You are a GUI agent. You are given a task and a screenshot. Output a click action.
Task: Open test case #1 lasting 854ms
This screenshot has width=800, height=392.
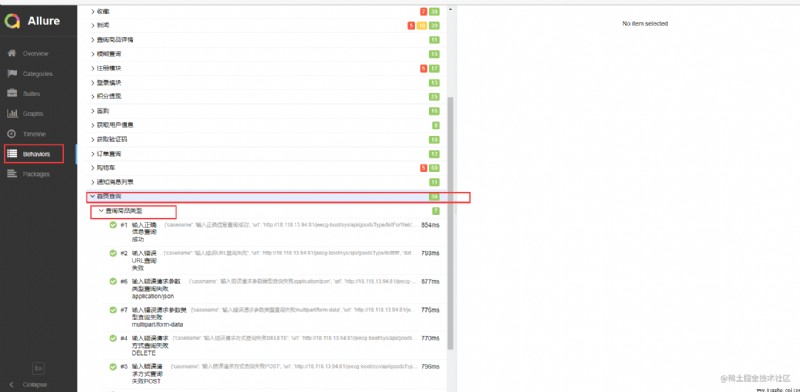tap(274, 232)
